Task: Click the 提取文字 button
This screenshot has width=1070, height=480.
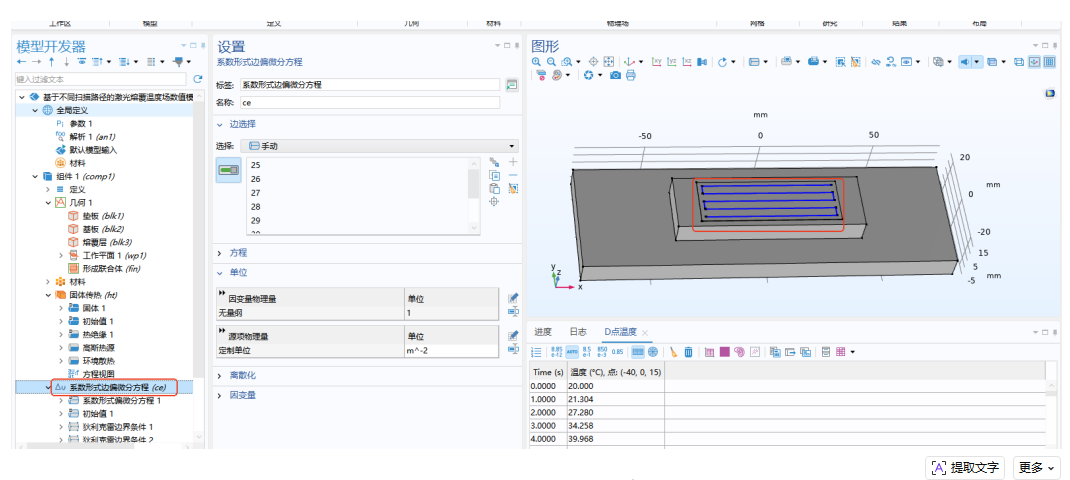Action: (966, 468)
